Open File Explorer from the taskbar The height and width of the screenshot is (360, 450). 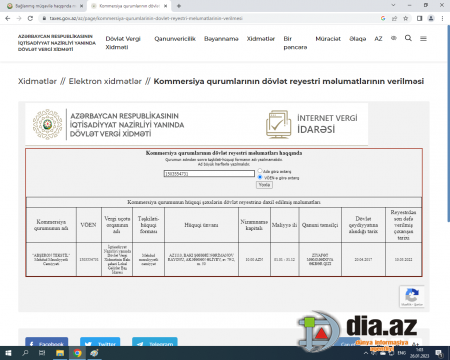(x=60, y=353)
